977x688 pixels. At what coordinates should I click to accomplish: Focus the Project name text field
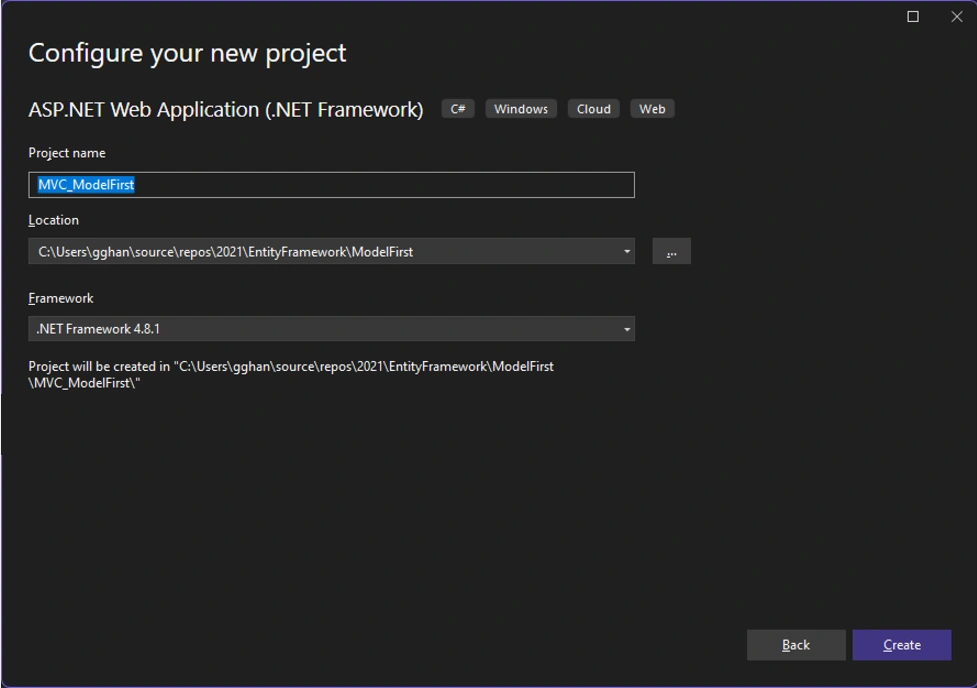coord(331,185)
